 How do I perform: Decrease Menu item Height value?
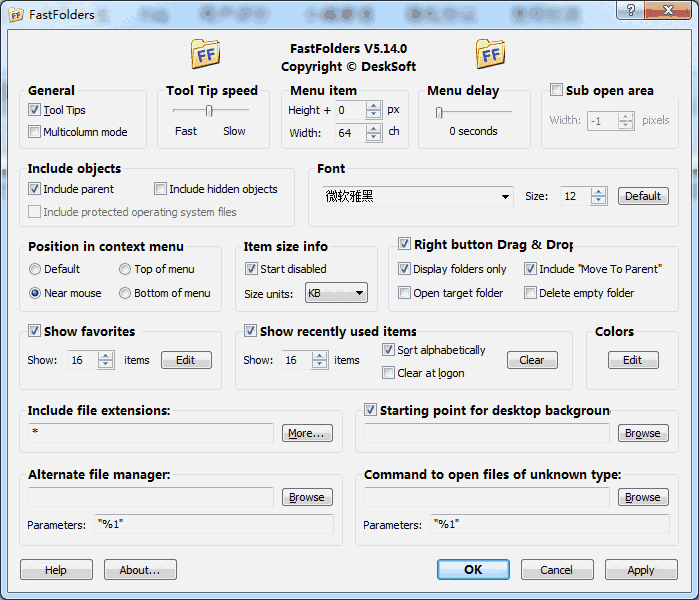373,114
